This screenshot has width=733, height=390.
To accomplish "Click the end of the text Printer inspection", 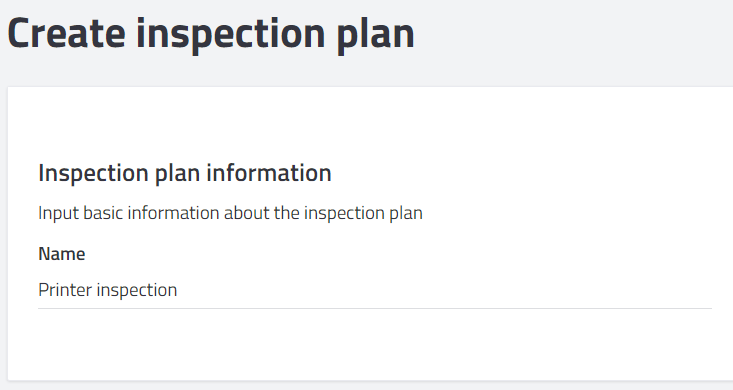I will tap(178, 290).
